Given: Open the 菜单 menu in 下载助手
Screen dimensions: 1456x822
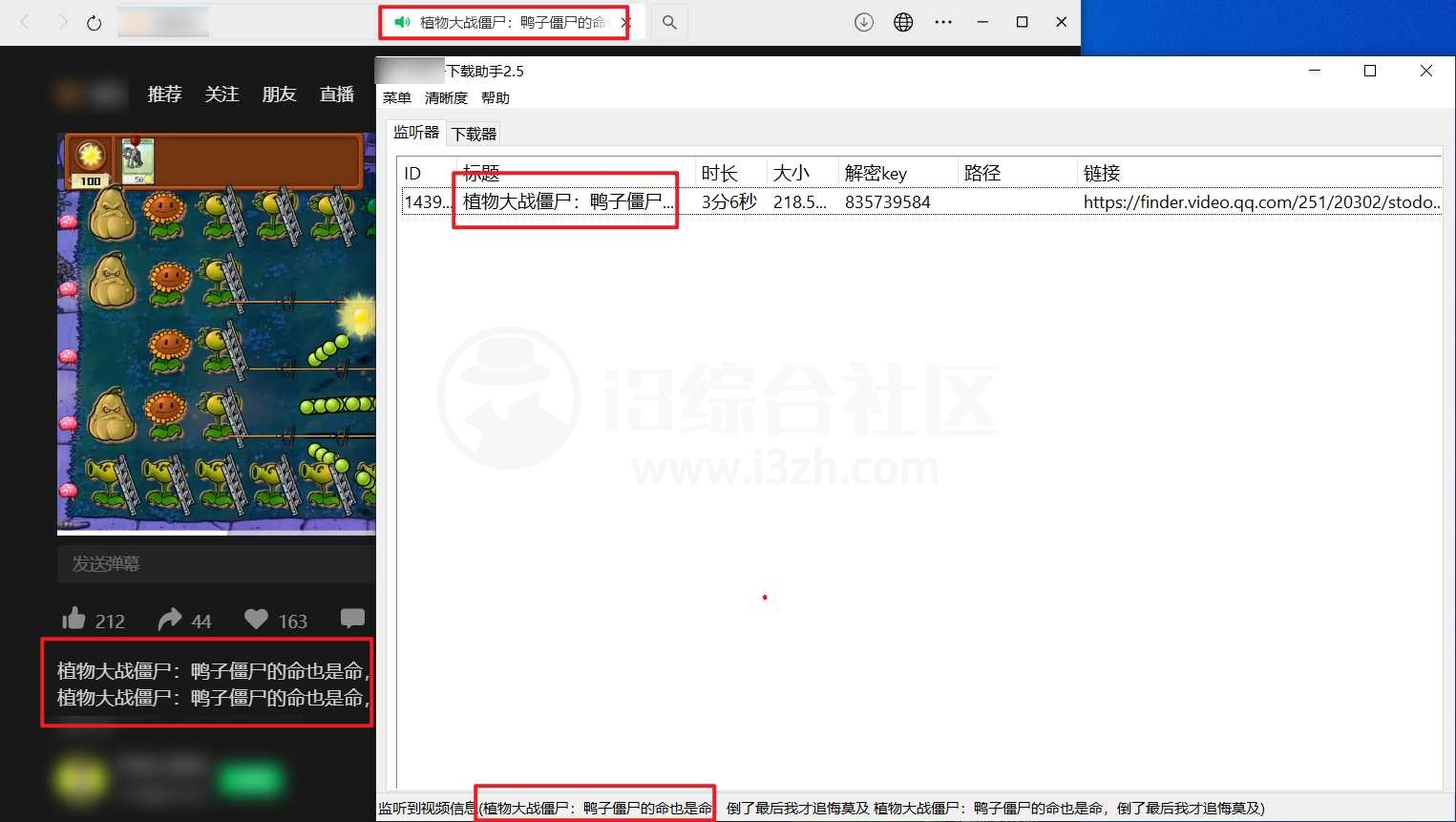Looking at the screenshot, I should pos(396,97).
